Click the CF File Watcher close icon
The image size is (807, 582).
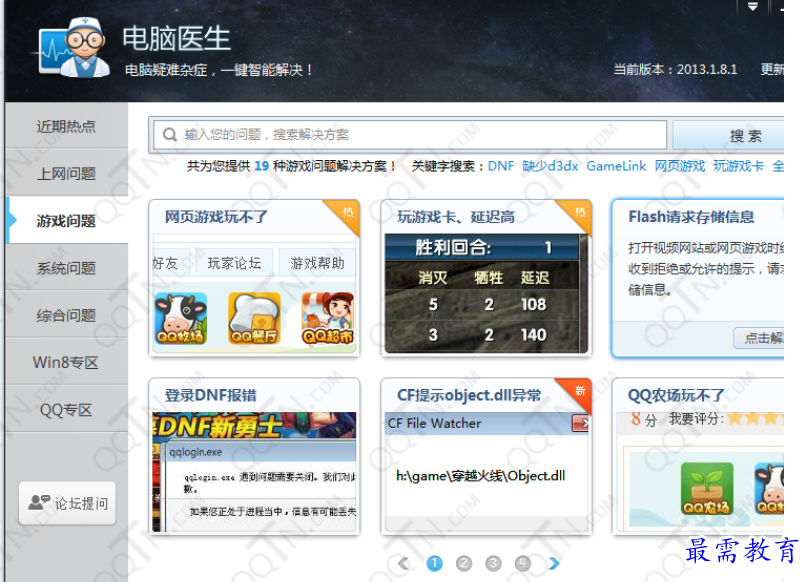pyautogui.click(x=580, y=423)
